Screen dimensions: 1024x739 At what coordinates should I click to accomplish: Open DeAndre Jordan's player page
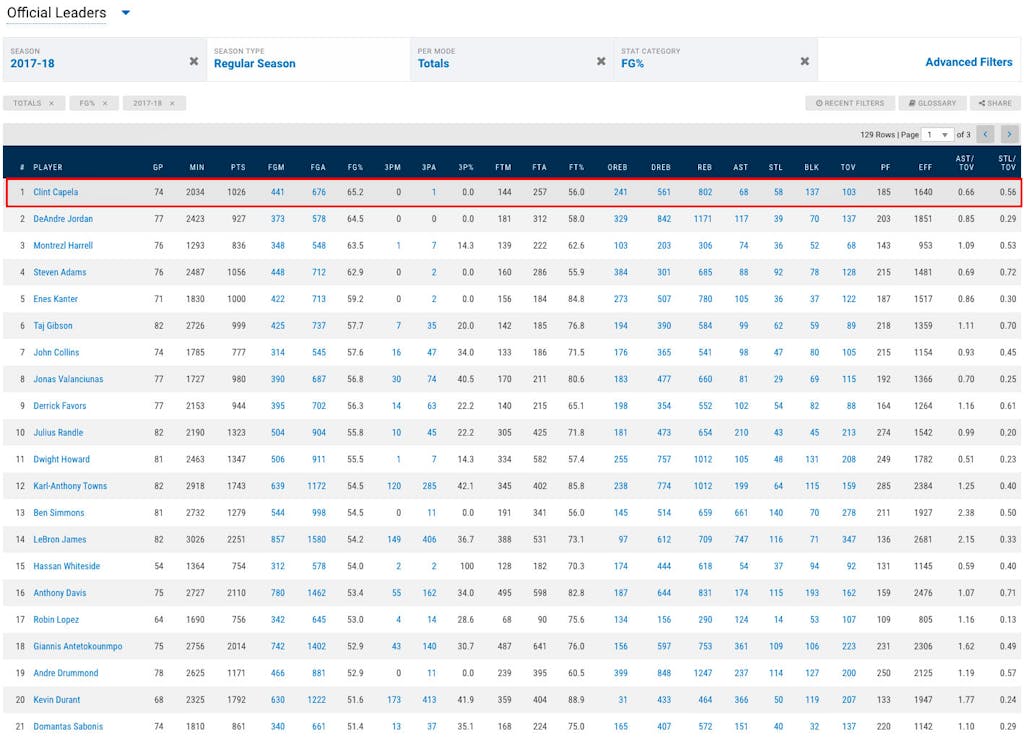pos(63,219)
